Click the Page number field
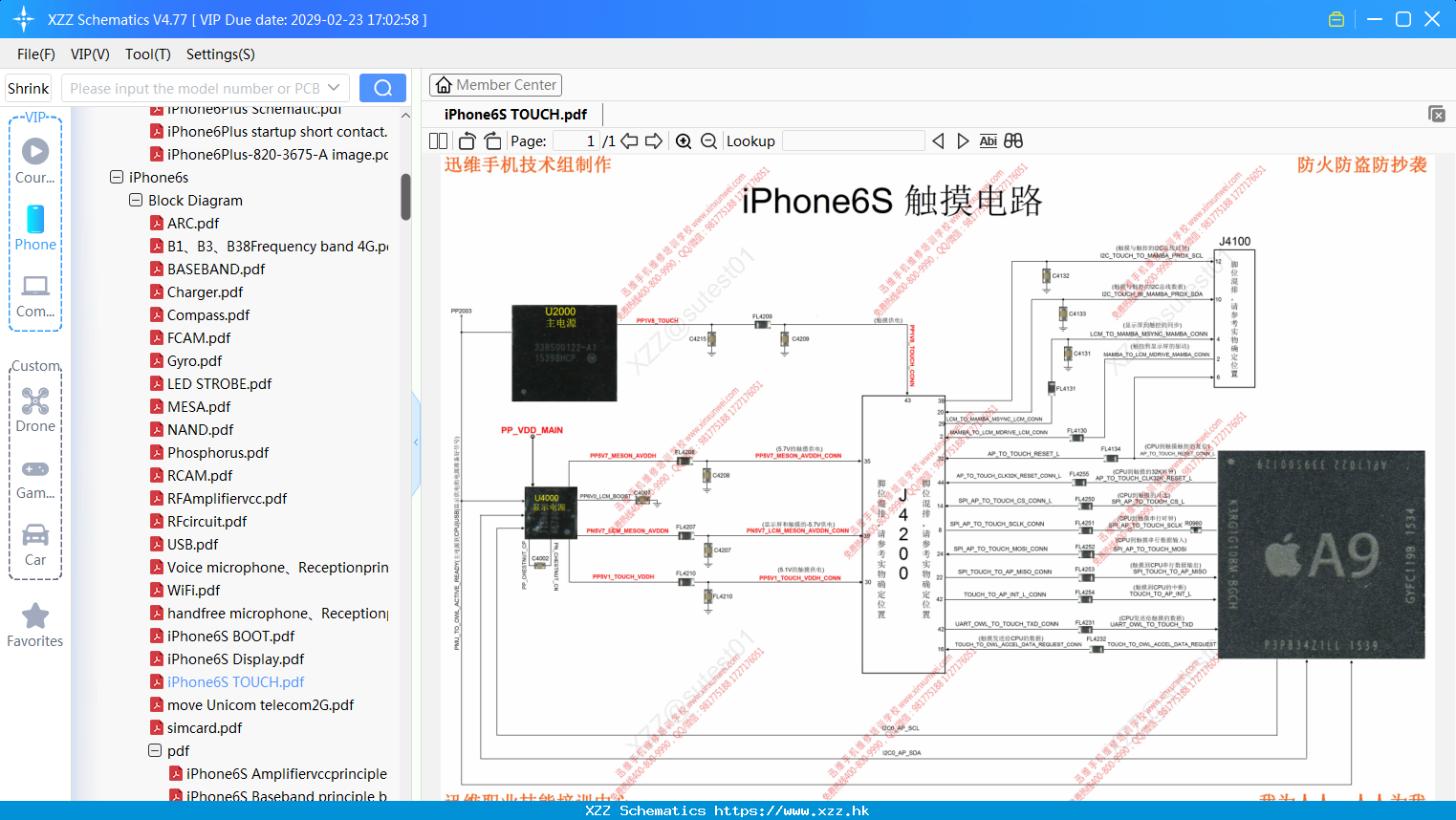 [x=576, y=140]
